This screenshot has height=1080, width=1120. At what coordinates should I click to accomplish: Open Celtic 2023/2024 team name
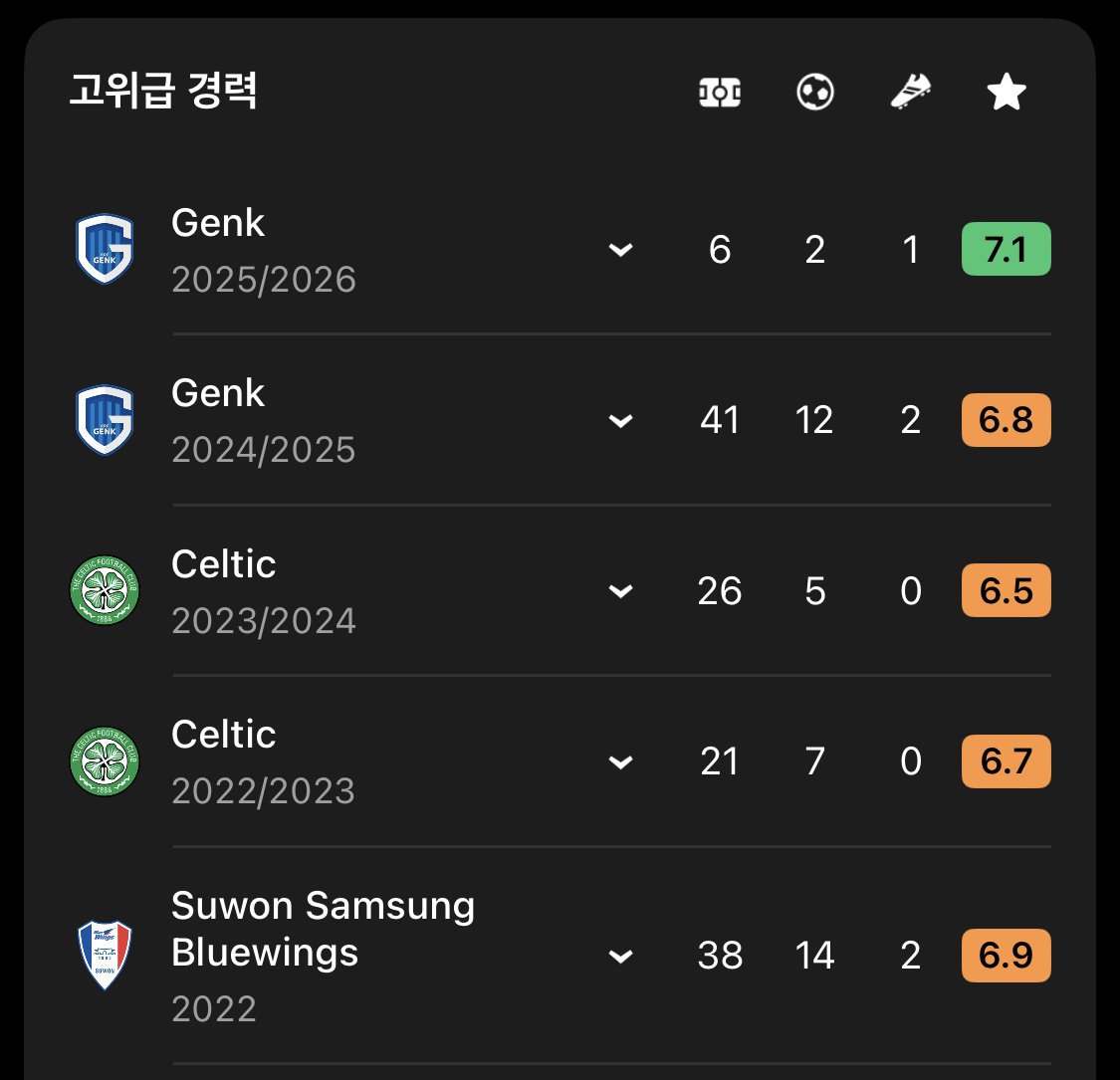pyautogui.click(x=224, y=564)
